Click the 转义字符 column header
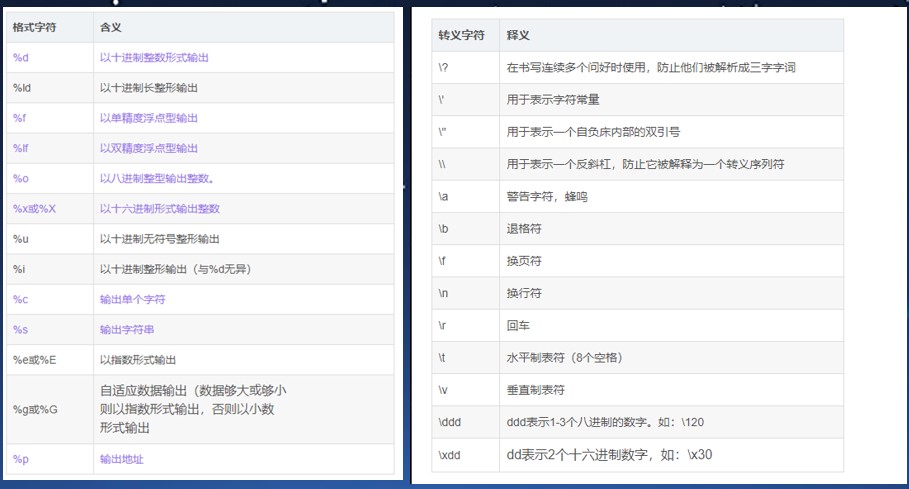909x489 pixels. pyautogui.click(x=459, y=35)
